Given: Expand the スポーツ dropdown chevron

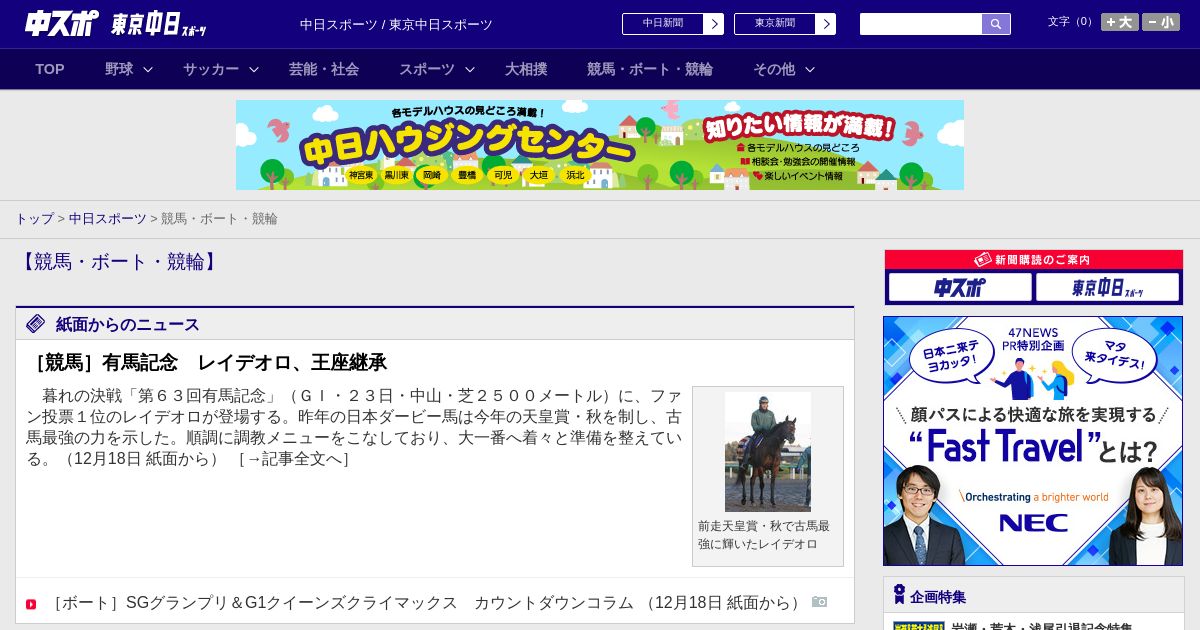Looking at the screenshot, I should coord(470,69).
